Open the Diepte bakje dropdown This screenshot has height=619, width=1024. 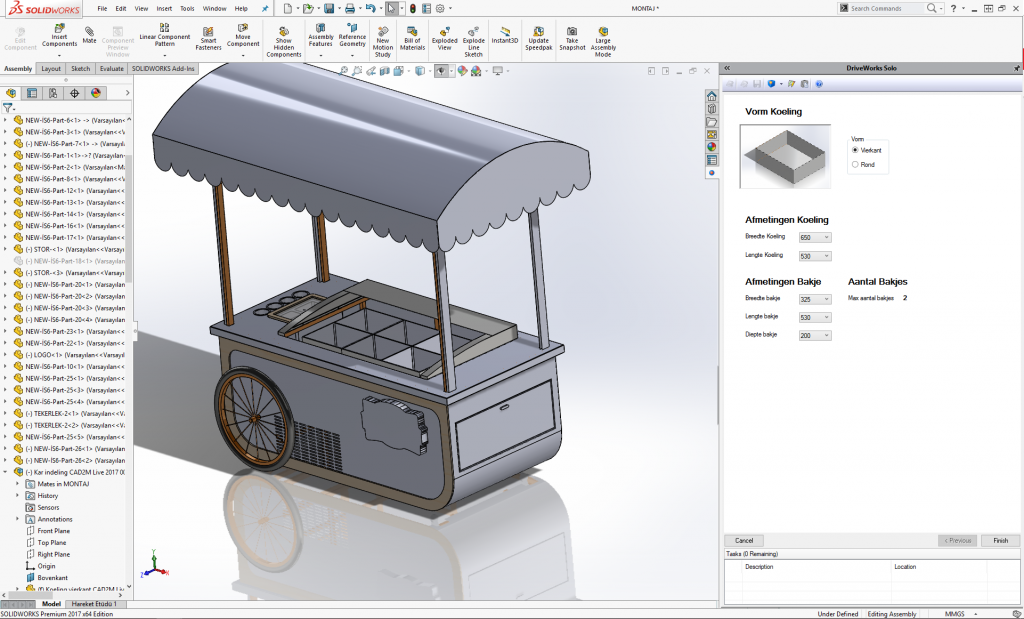(x=815, y=335)
